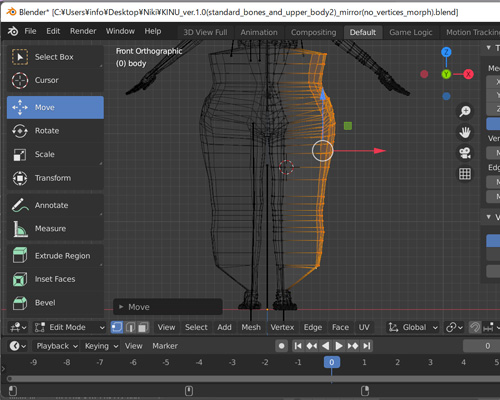Open Global transform orientation dropdown
The height and width of the screenshot is (400, 500).
tap(413, 327)
